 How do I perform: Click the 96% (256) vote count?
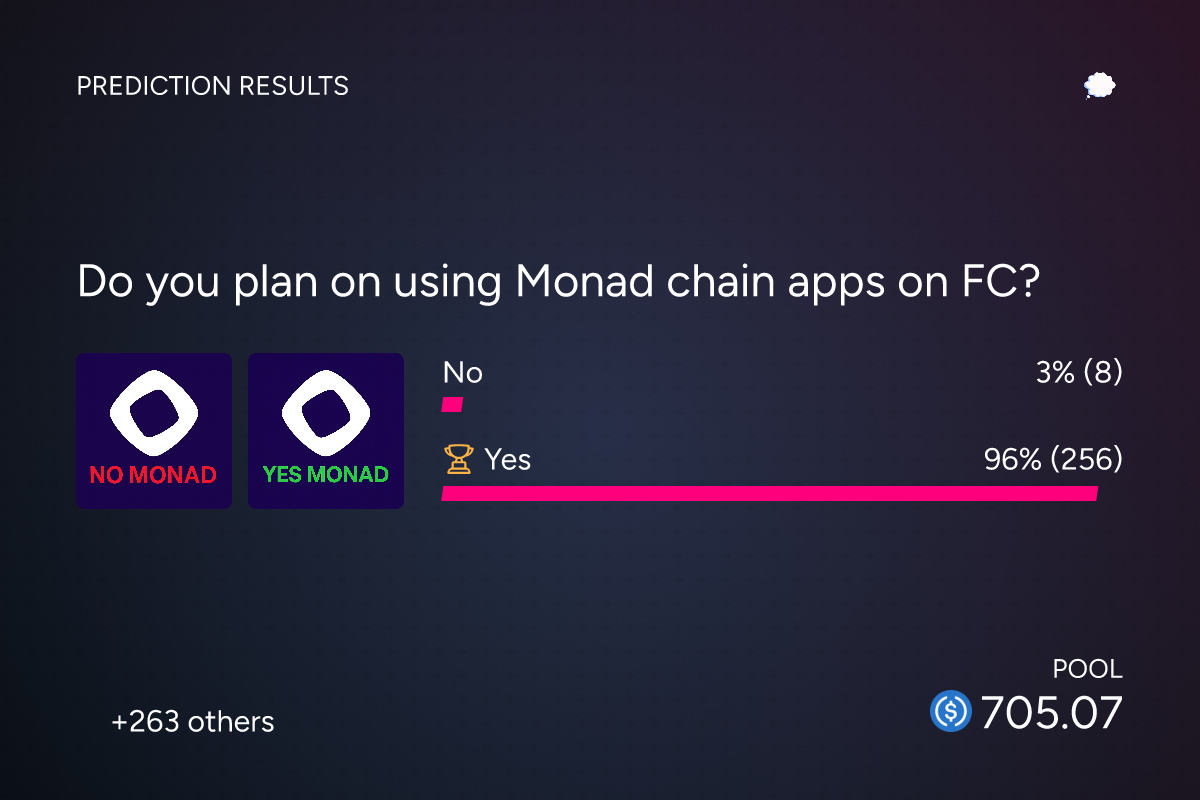click(1054, 460)
